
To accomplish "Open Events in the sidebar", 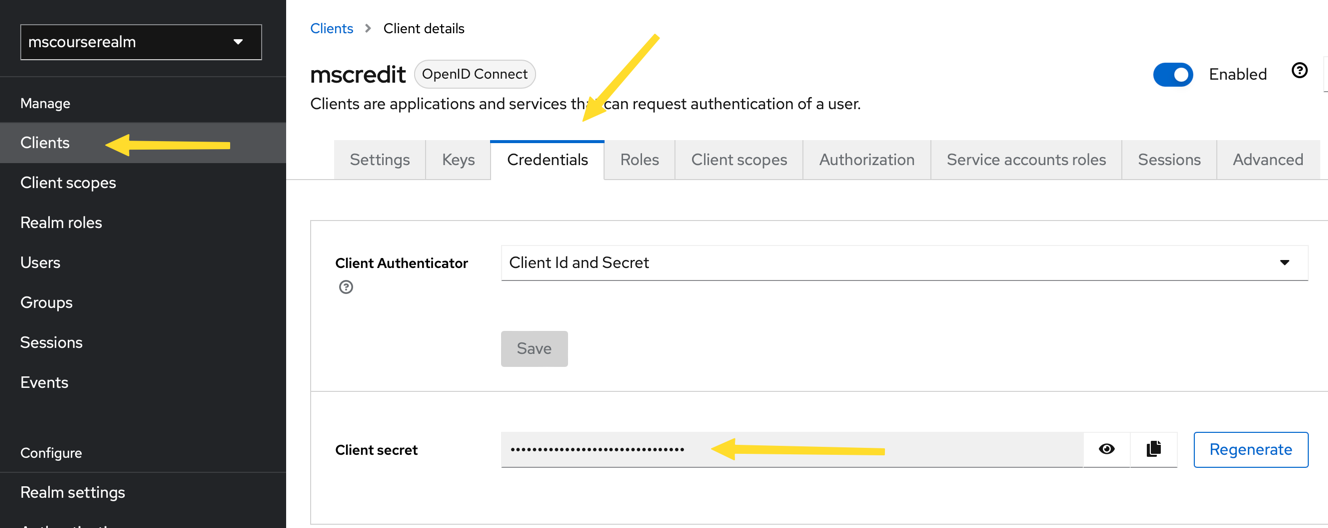I will [143, 383].
